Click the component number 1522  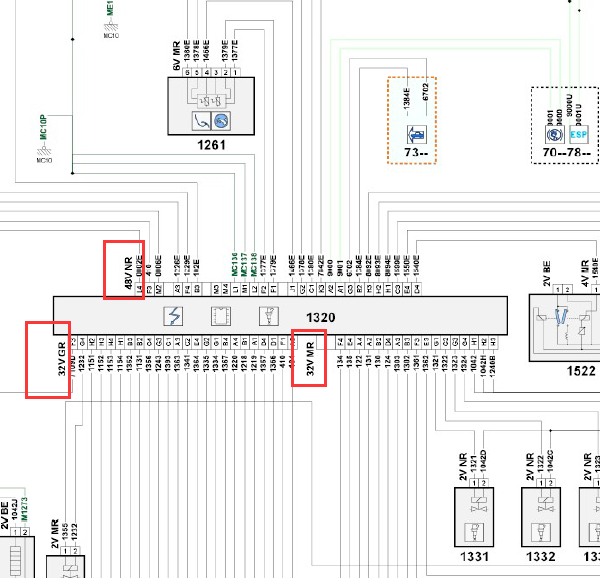point(581,371)
